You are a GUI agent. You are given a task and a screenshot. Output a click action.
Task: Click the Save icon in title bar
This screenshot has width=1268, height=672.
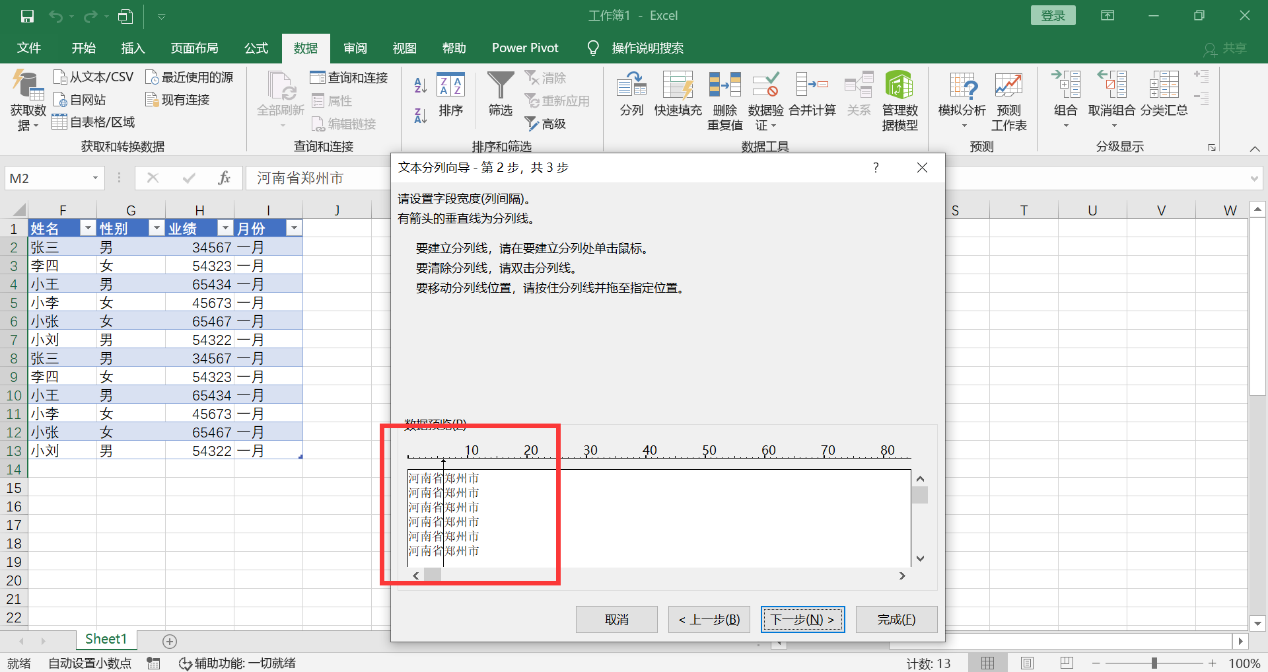coord(27,16)
